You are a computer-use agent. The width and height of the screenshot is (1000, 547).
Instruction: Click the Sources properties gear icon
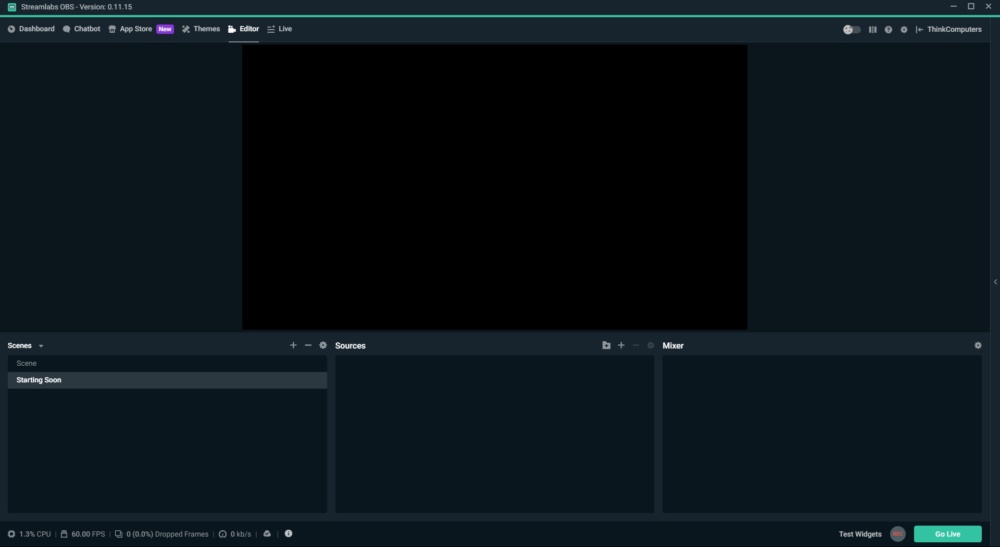click(651, 345)
